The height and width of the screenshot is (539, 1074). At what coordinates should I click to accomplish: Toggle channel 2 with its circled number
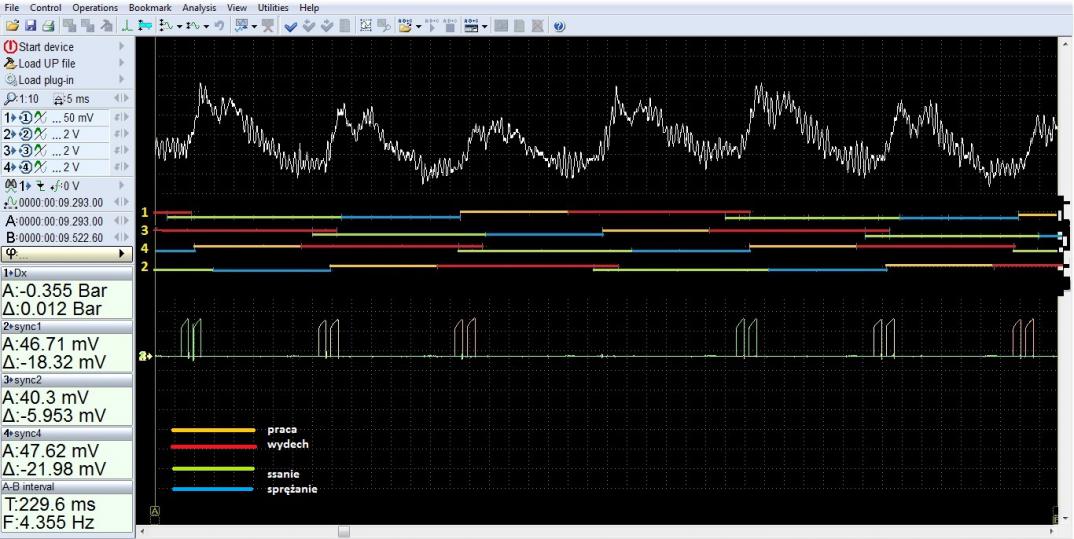tap(26, 134)
